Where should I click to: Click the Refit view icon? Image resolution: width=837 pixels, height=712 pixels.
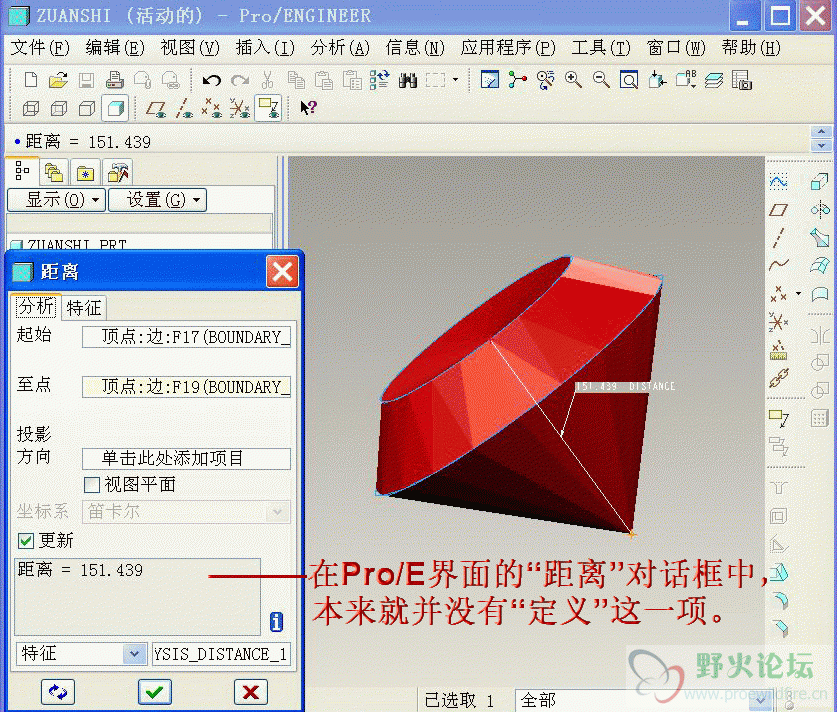(x=629, y=80)
